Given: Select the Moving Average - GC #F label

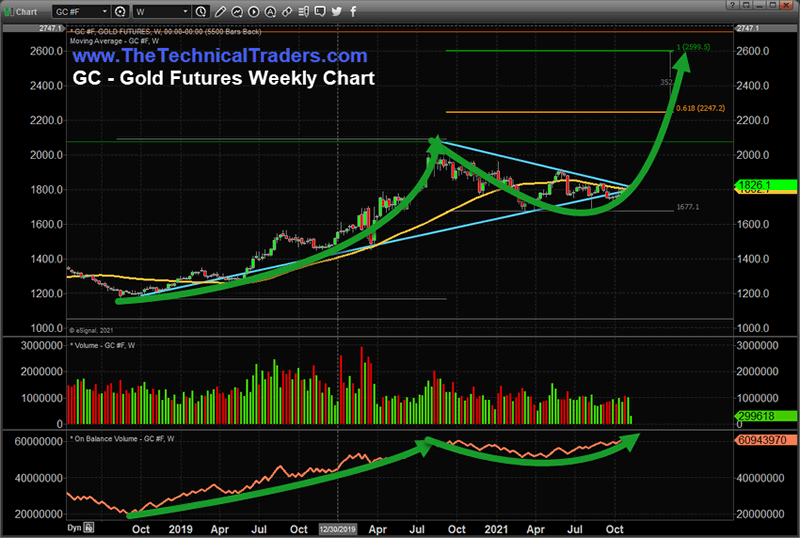Looking at the screenshot, I should (114, 41).
